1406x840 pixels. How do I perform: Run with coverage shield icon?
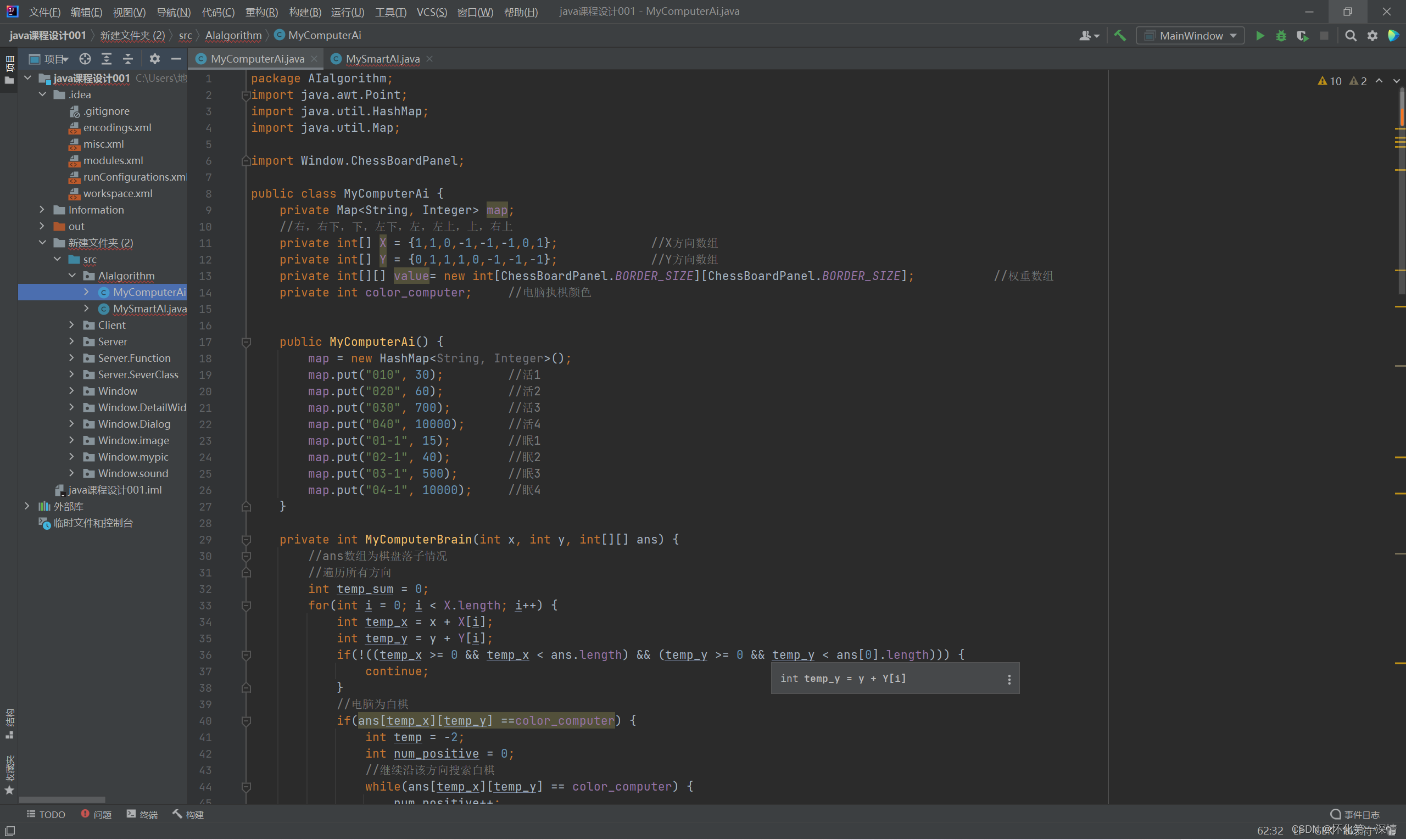(1302, 36)
